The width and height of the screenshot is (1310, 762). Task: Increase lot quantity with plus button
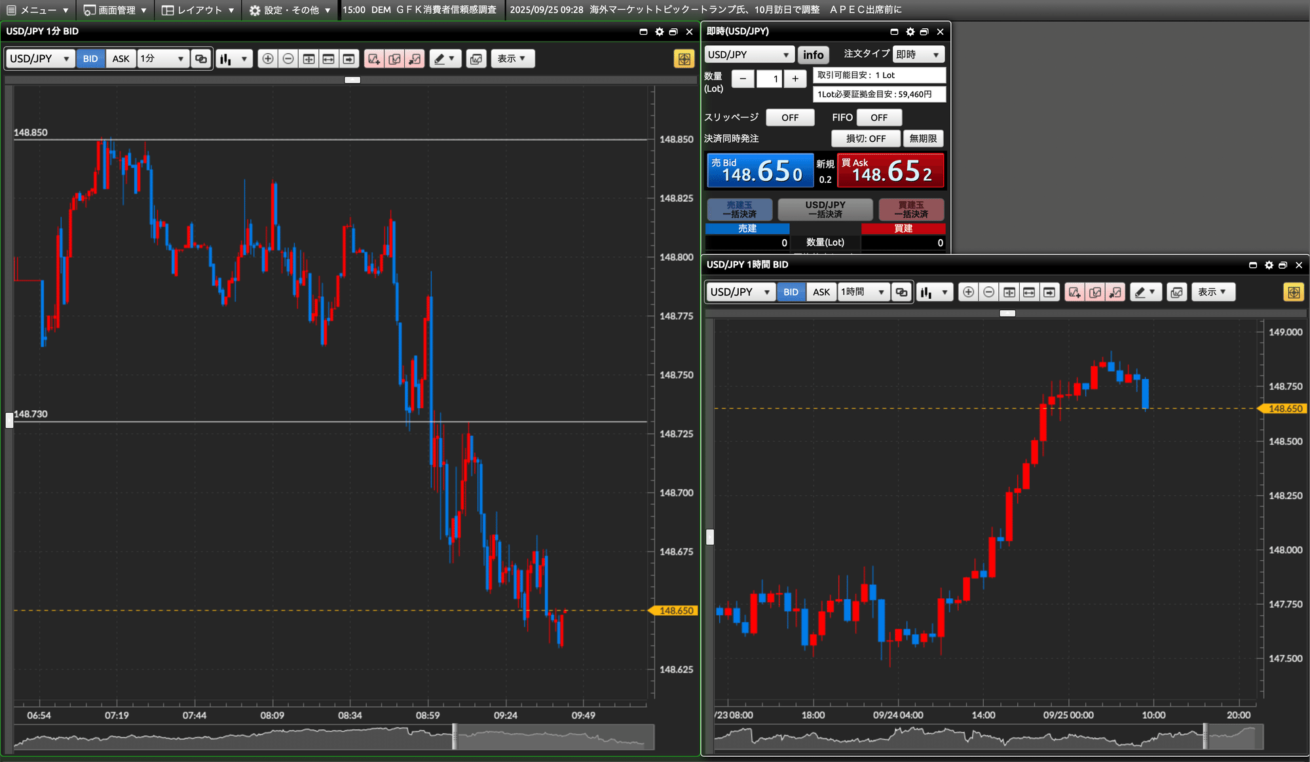794,79
